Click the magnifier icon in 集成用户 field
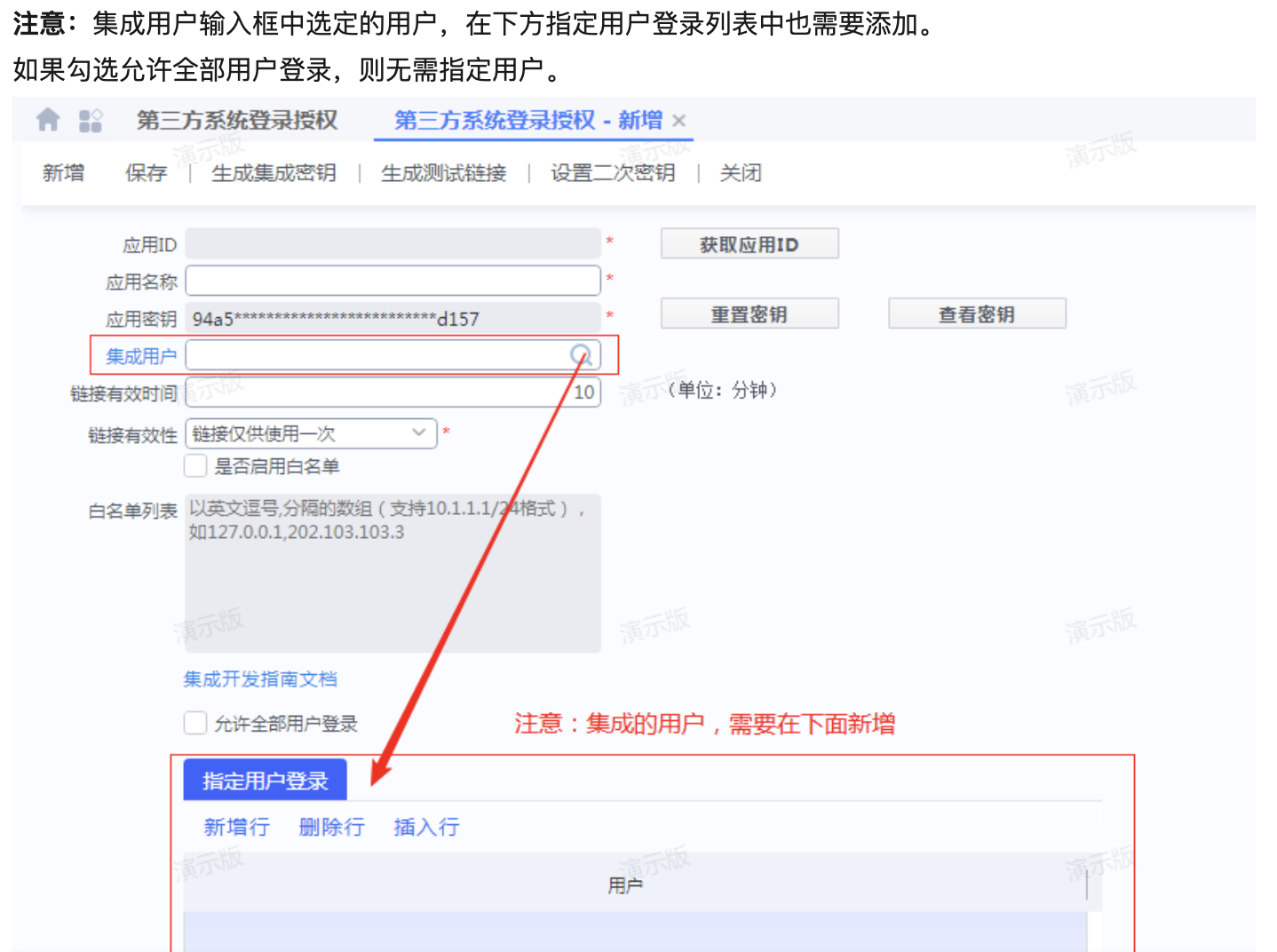1277x952 pixels. click(583, 354)
